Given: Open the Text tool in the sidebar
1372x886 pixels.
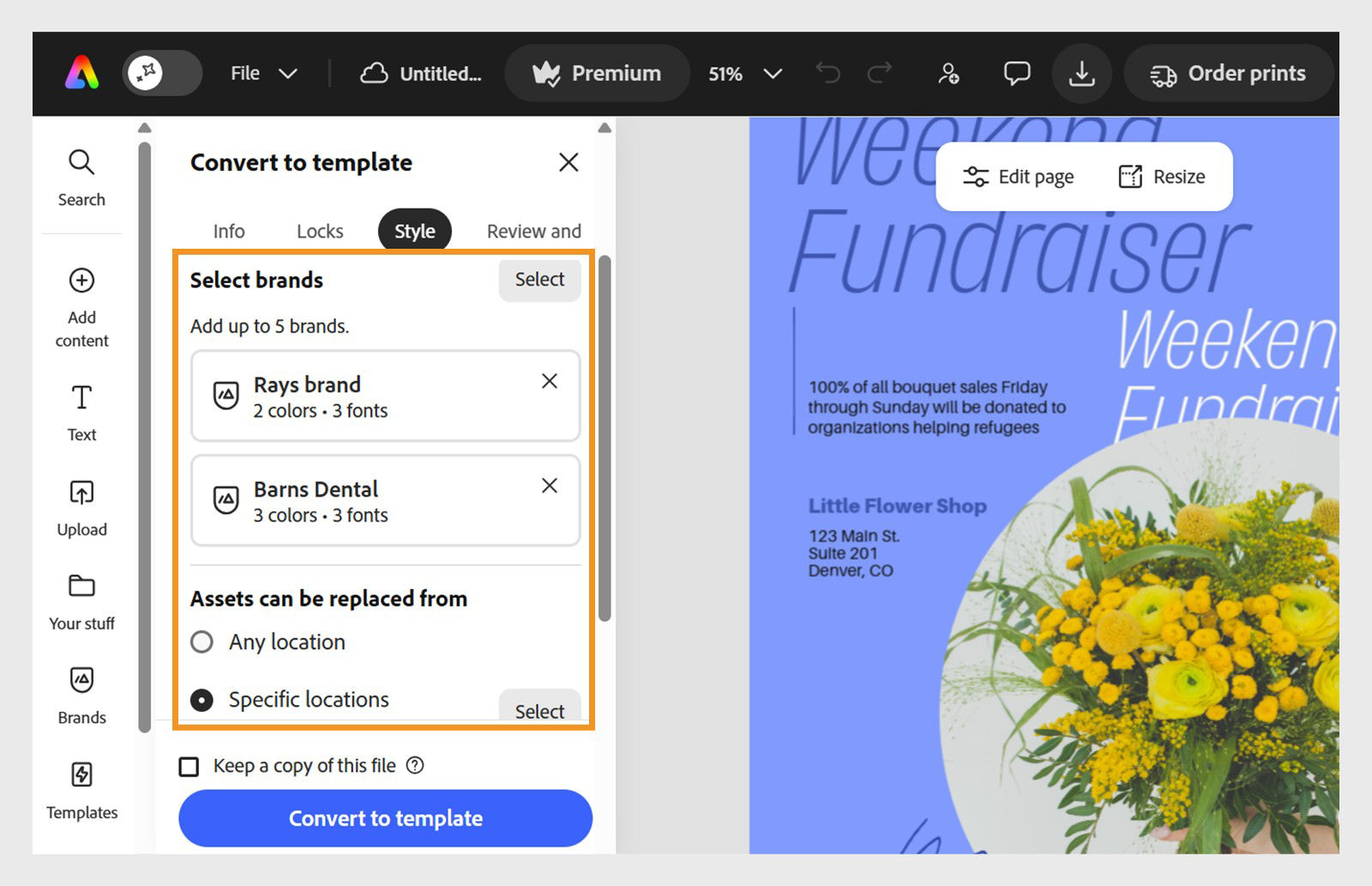Looking at the screenshot, I should point(81,398).
